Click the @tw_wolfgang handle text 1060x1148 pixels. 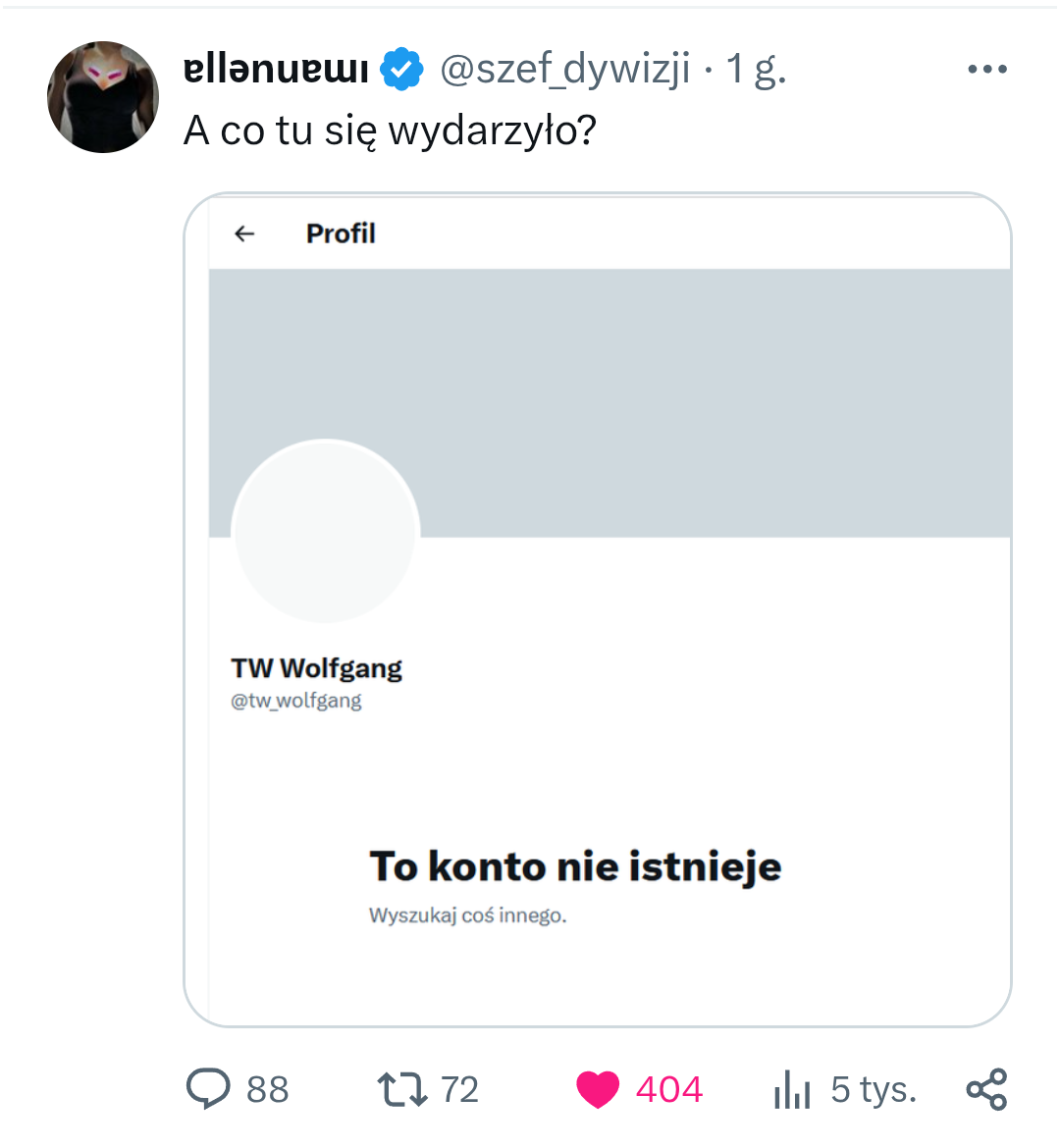click(296, 701)
